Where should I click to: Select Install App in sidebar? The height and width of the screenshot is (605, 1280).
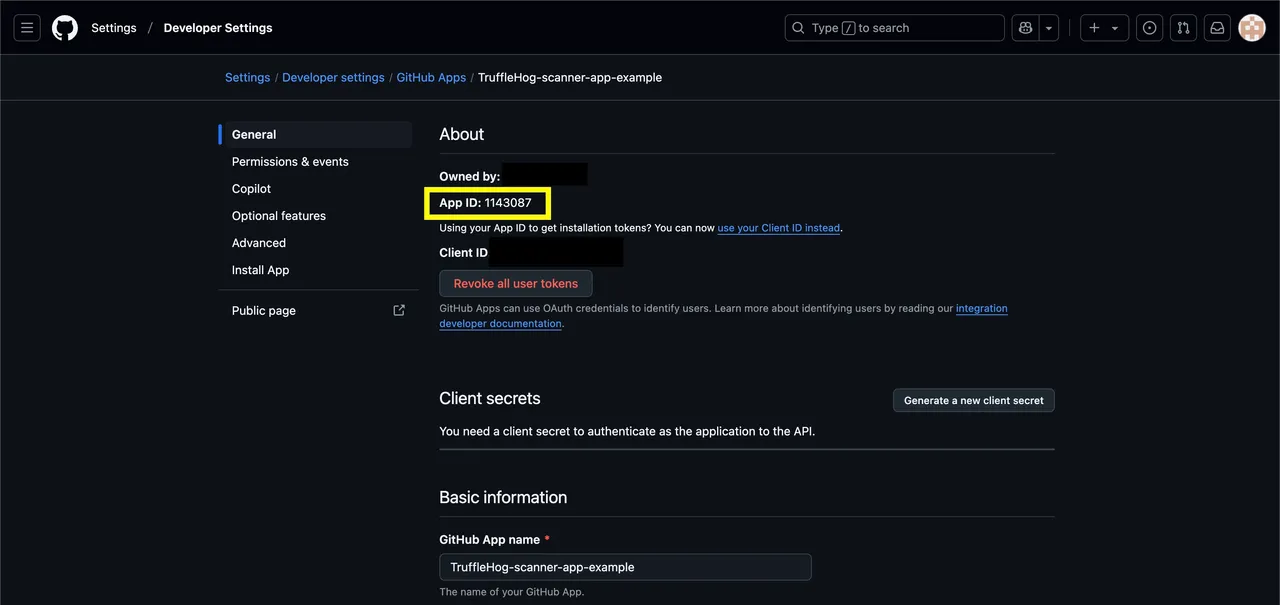[260, 270]
